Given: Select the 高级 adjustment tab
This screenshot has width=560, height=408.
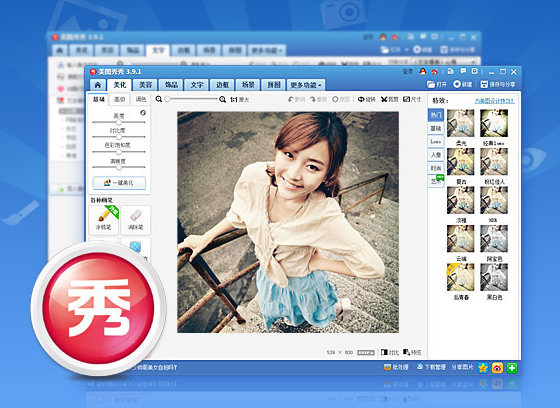Looking at the screenshot, I should click(x=120, y=99).
